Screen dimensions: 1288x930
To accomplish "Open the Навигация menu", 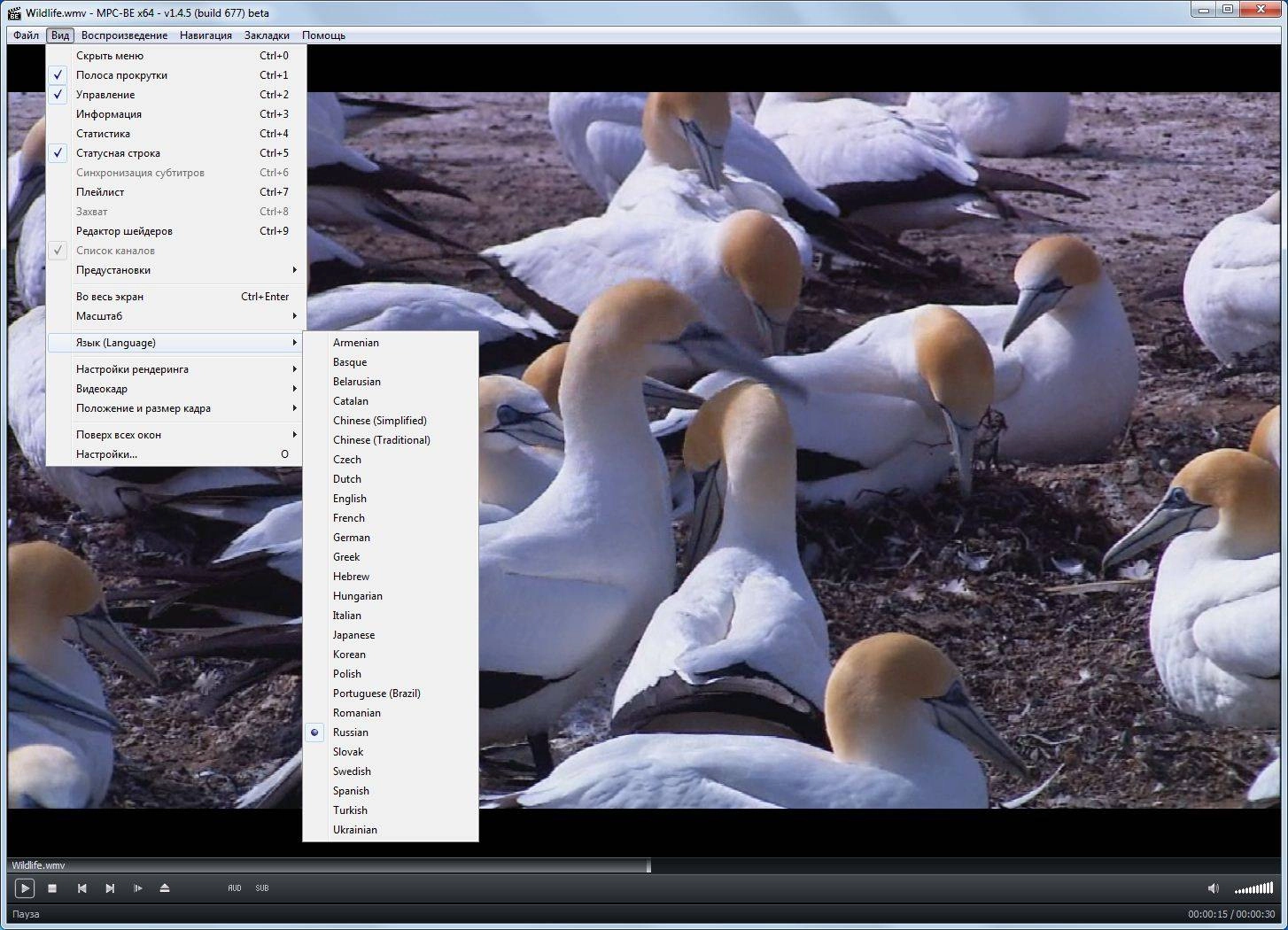I will tap(206, 35).
